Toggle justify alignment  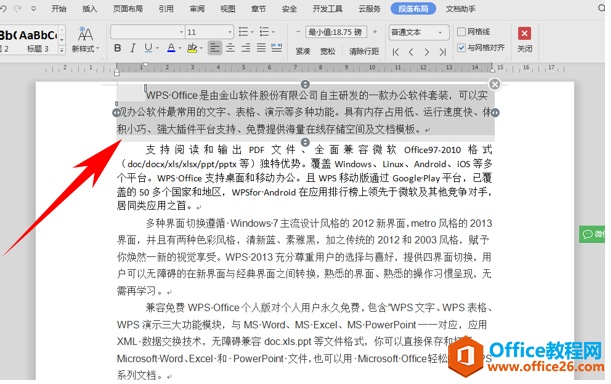pyautogui.click(x=261, y=48)
